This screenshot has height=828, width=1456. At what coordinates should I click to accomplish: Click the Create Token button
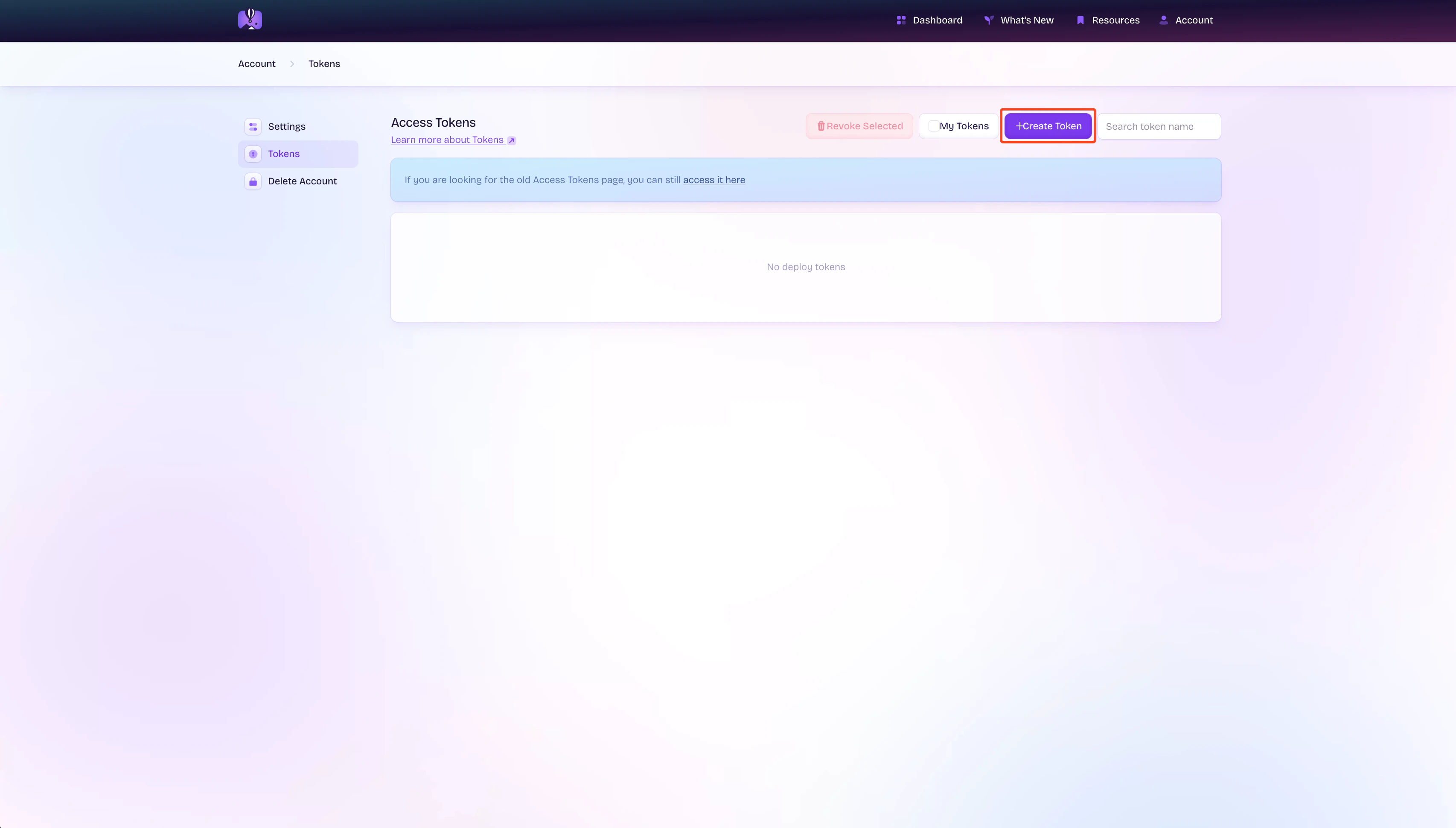tap(1048, 125)
